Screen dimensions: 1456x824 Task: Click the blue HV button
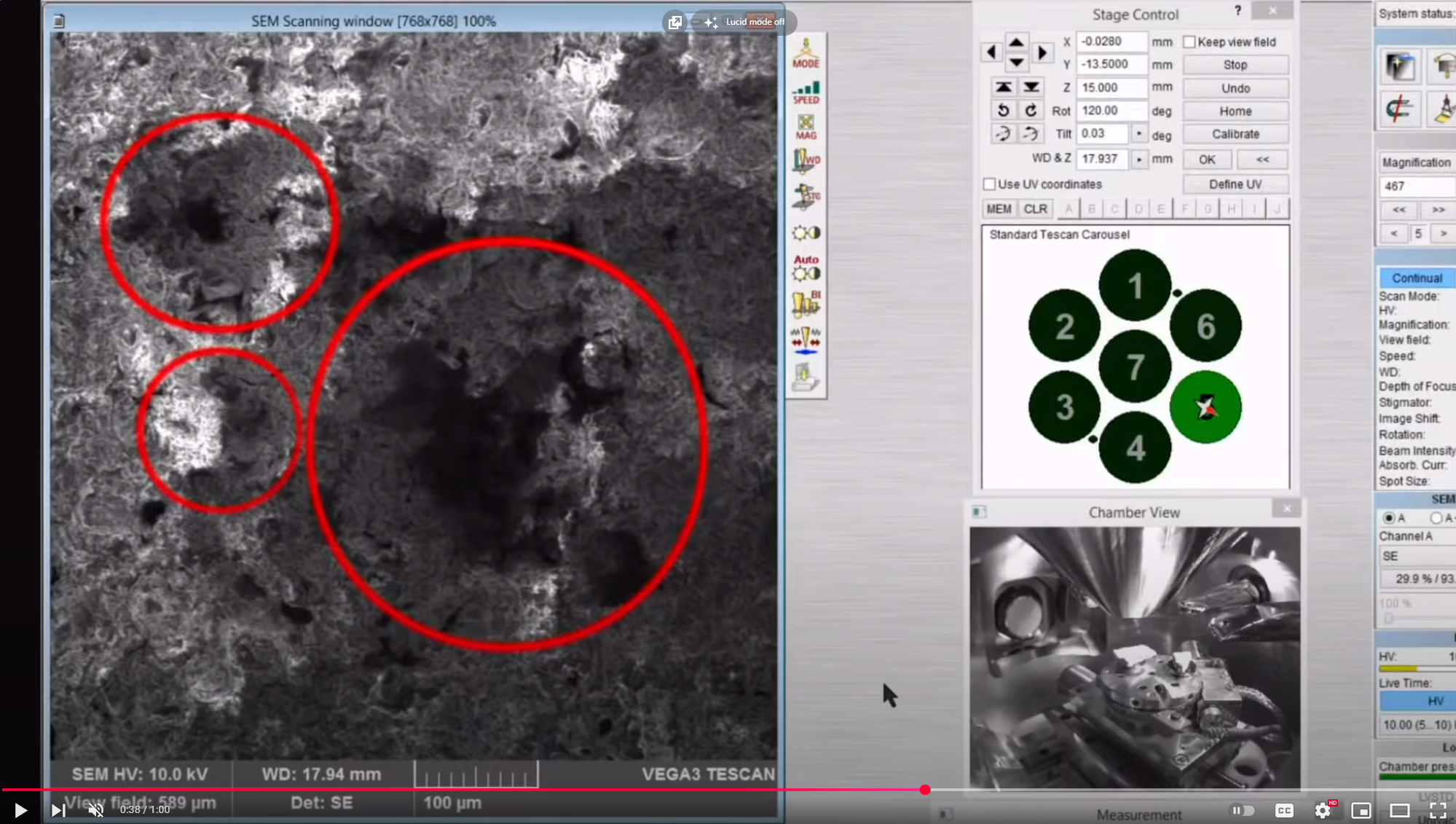click(x=1417, y=701)
